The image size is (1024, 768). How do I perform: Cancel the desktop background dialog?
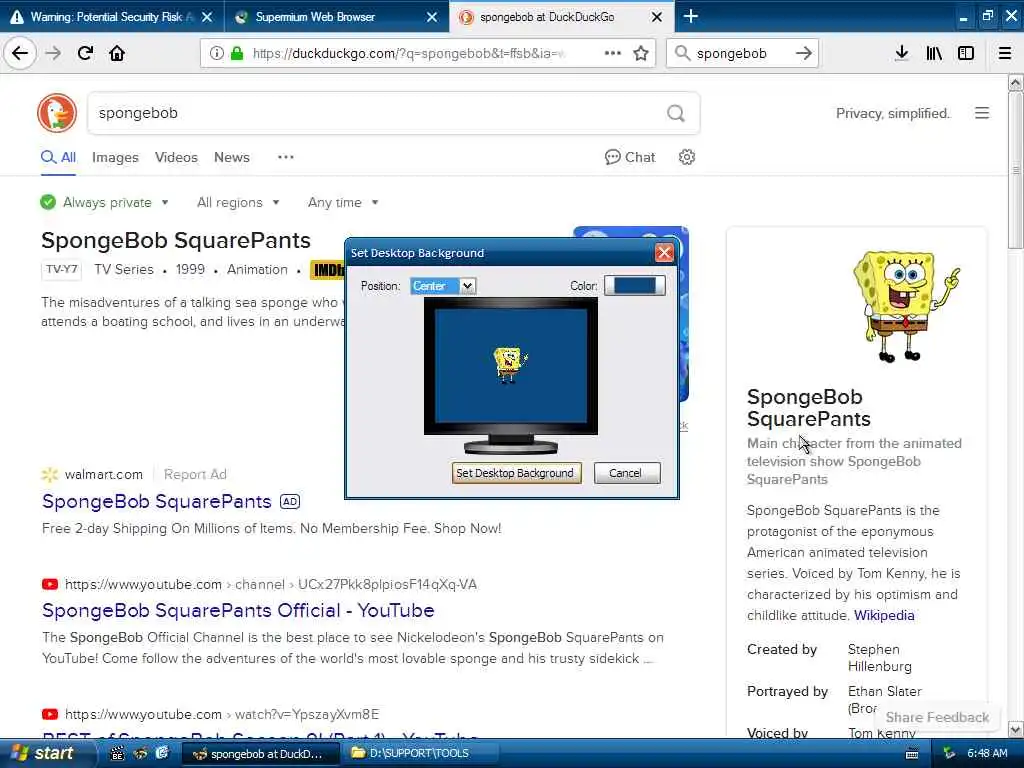pyautogui.click(x=627, y=473)
